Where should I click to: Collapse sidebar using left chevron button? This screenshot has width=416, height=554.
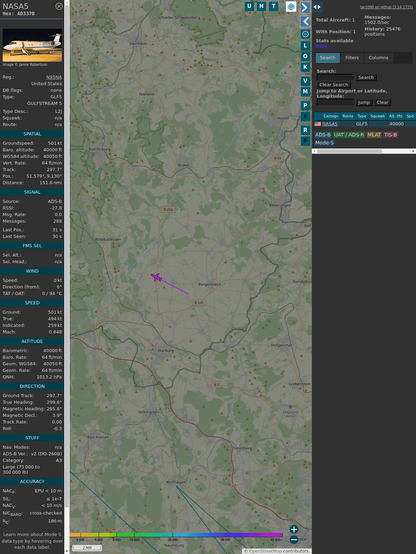coord(305,21)
